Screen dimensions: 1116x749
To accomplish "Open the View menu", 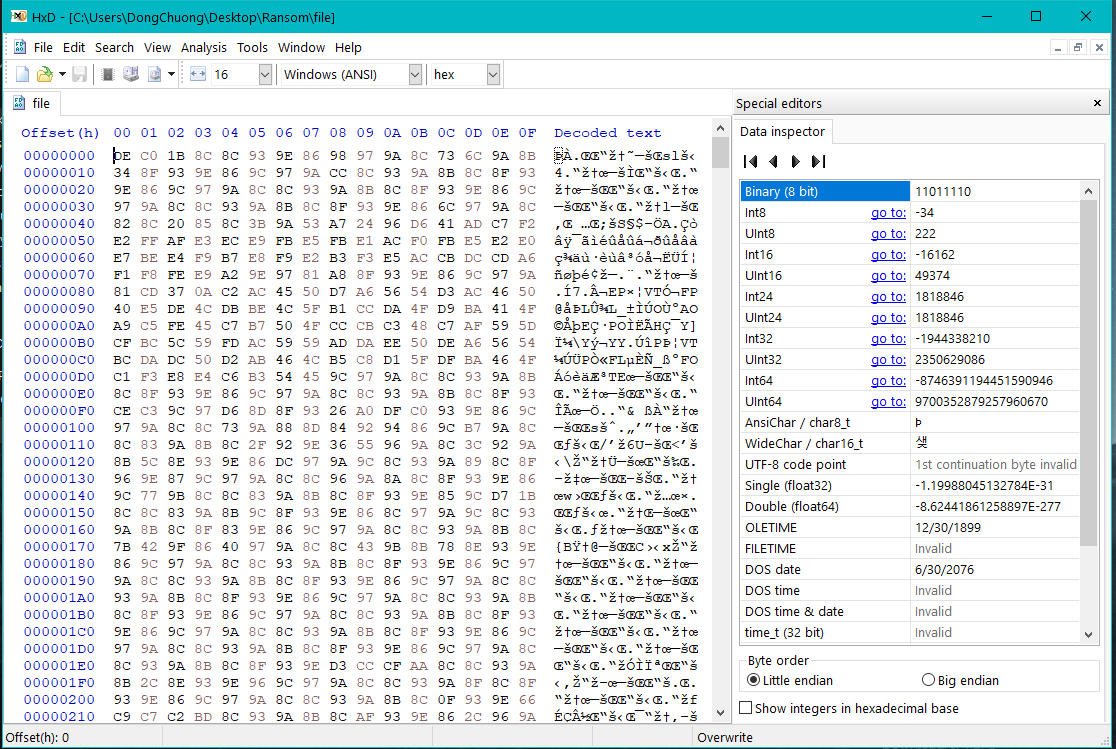I will pos(157,47).
